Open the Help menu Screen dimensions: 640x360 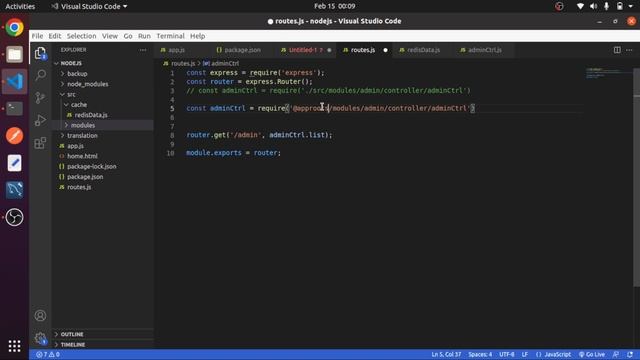pos(198,36)
